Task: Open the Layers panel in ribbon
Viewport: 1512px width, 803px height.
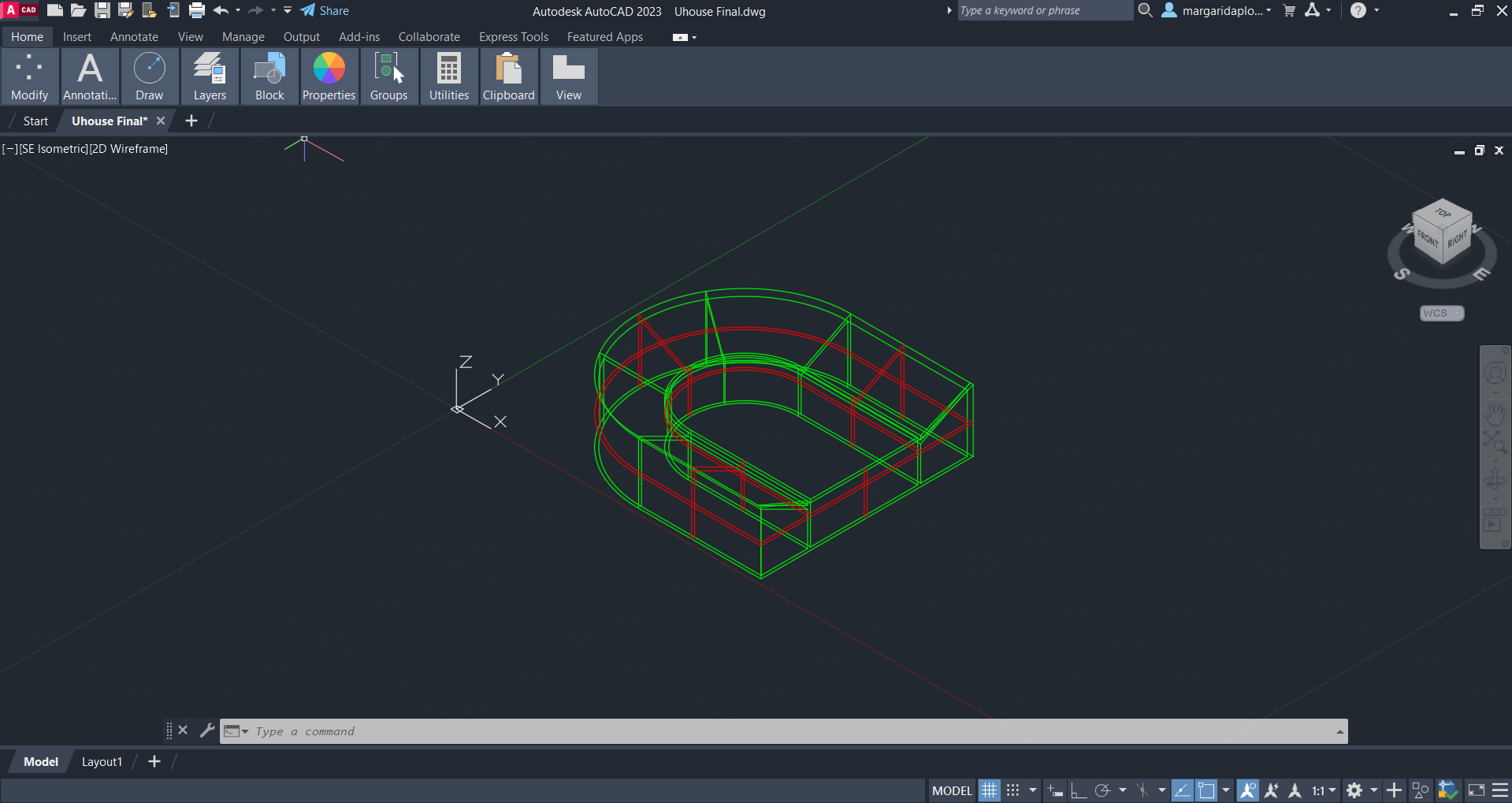Action: click(x=210, y=76)
